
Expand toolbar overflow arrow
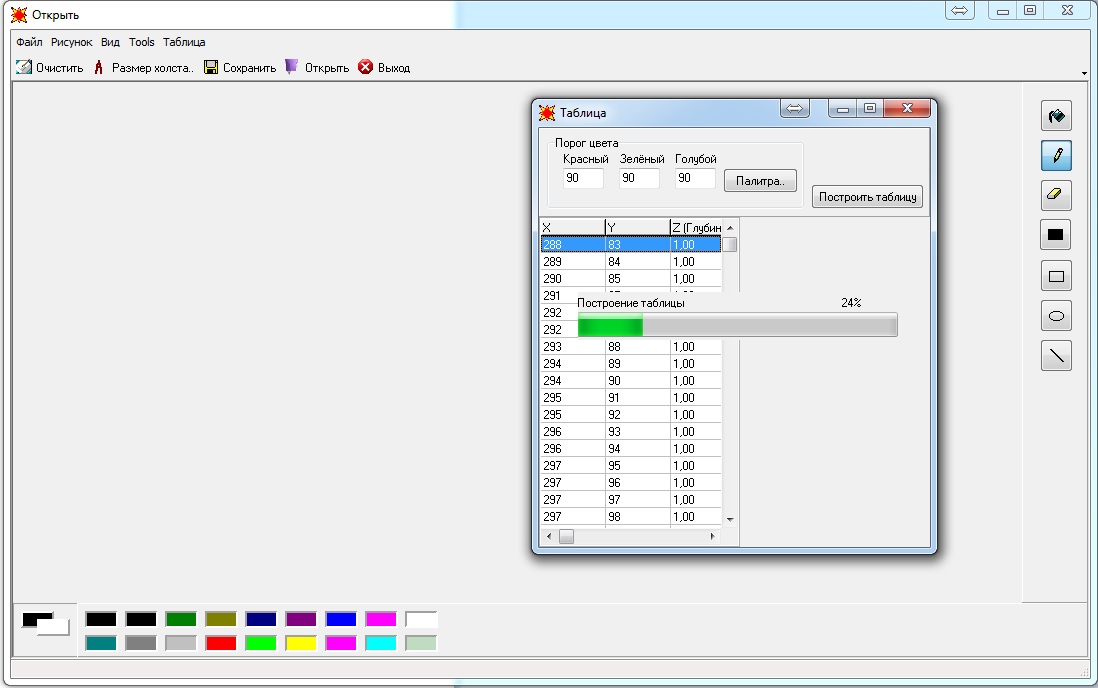coord(1084,74)
